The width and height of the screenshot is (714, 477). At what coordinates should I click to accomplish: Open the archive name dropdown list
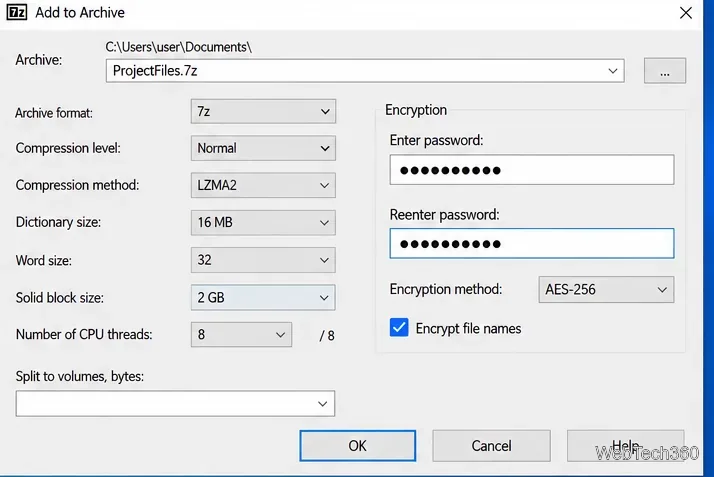click(x=612, y=71)
